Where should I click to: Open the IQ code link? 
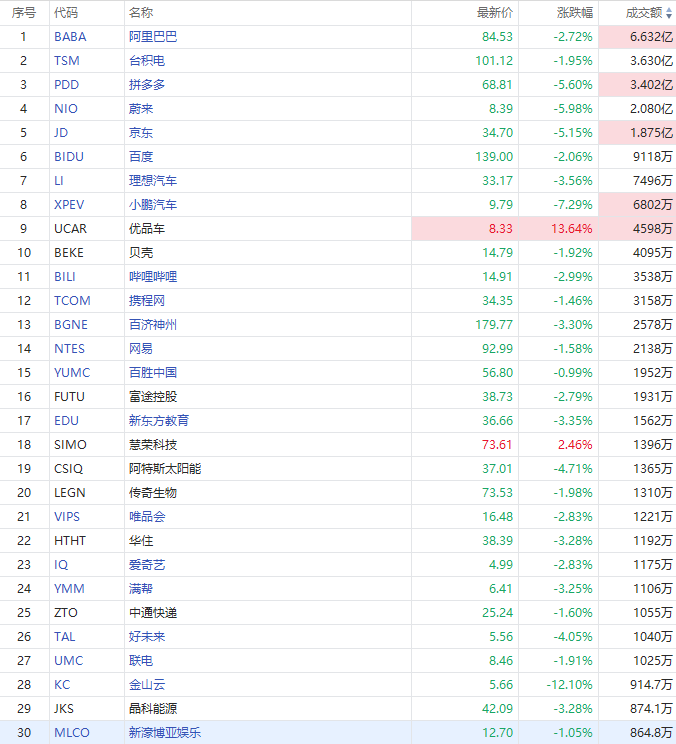[61, 565]
